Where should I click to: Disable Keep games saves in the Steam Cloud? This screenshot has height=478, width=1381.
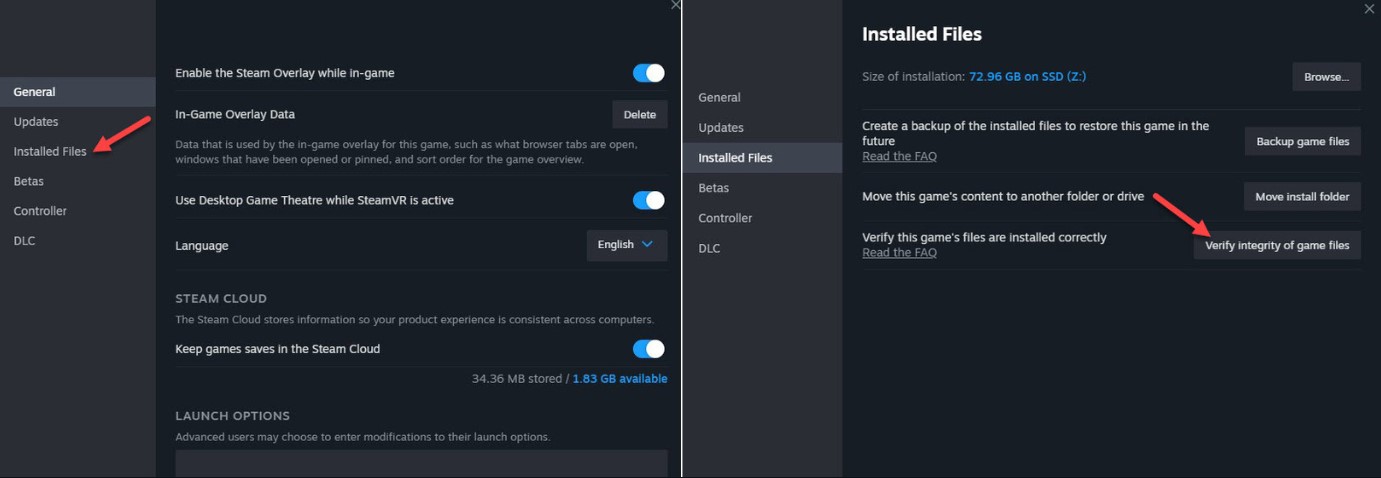(x=649, y=349)
